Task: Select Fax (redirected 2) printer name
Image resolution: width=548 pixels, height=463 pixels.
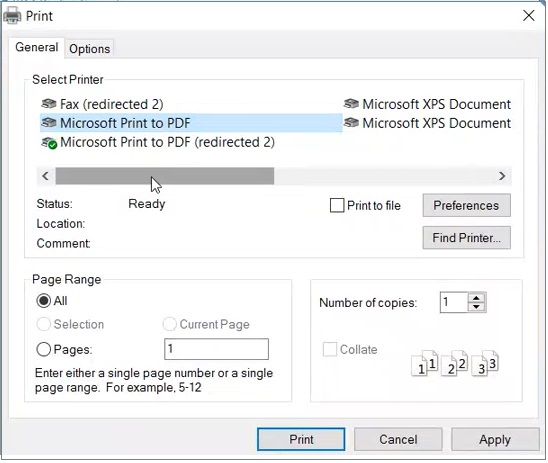Action: (x=111, y=104)
